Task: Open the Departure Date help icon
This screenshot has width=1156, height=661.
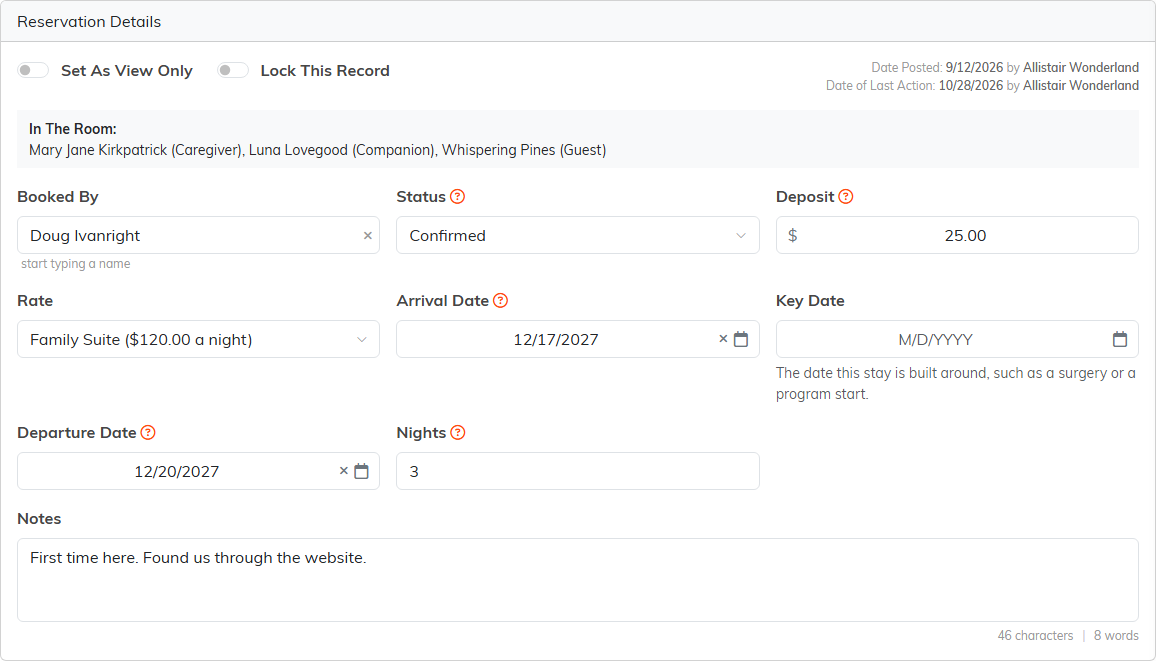Action: (x=148, y=433)
